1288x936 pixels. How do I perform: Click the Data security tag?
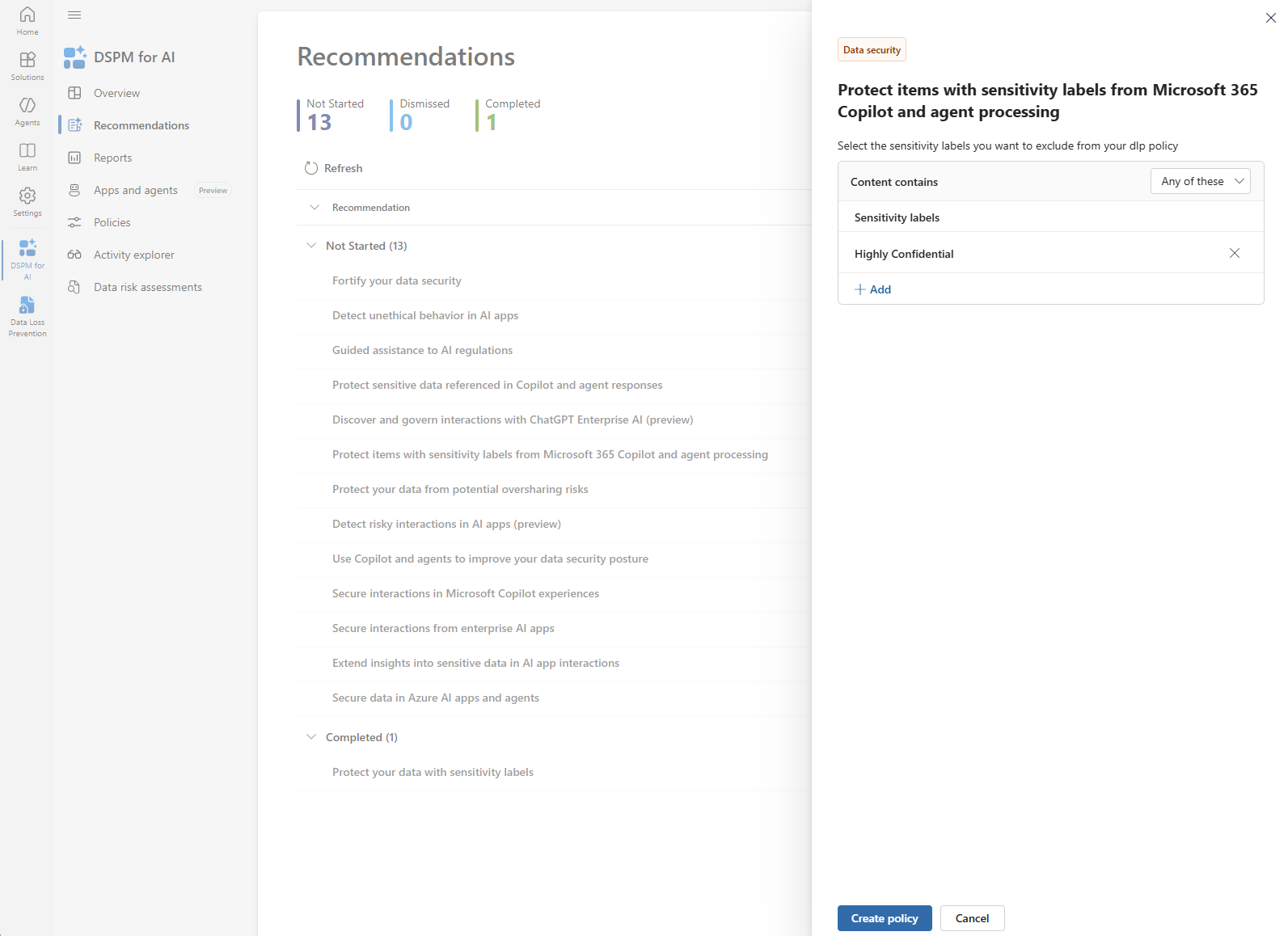(x=872, y=49)
